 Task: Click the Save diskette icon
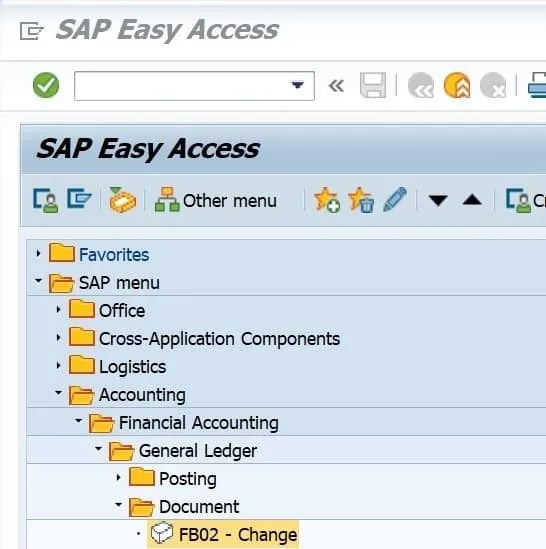pos(373,85)
